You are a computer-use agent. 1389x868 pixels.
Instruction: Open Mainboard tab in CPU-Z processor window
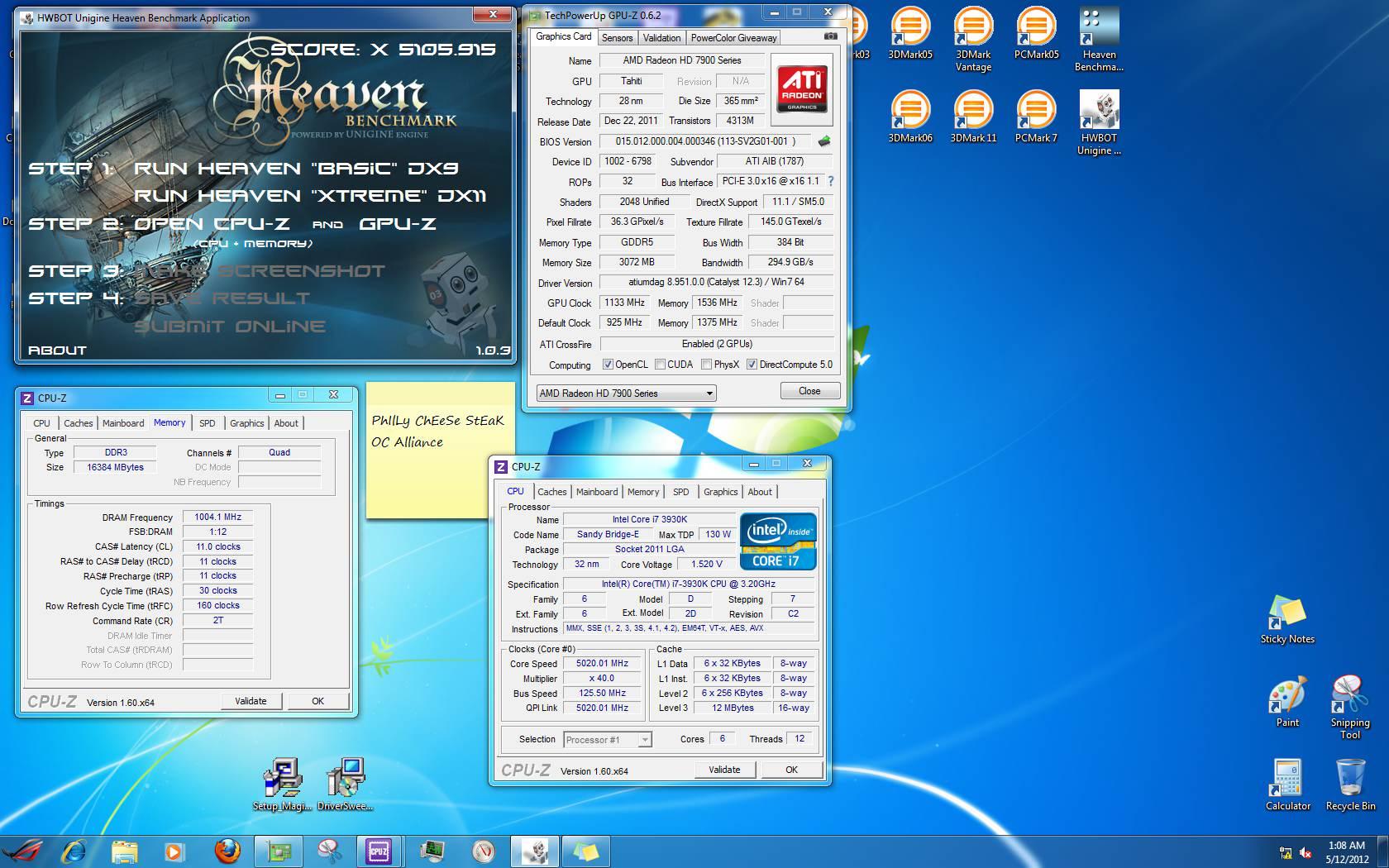[x=597, y=492]
